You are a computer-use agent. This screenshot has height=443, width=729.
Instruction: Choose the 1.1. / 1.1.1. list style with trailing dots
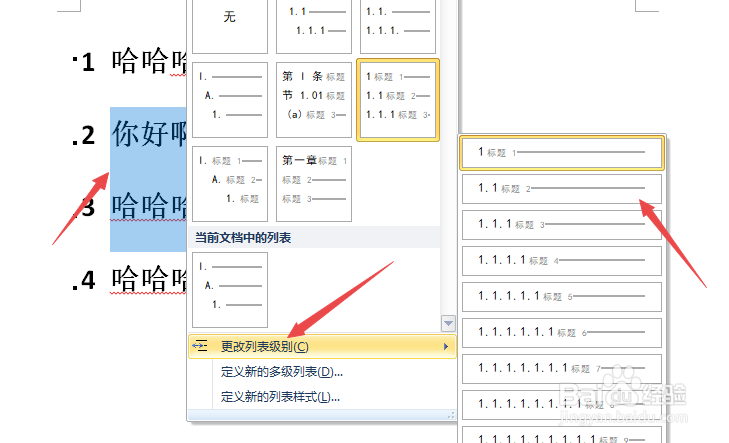pos(398,26)
